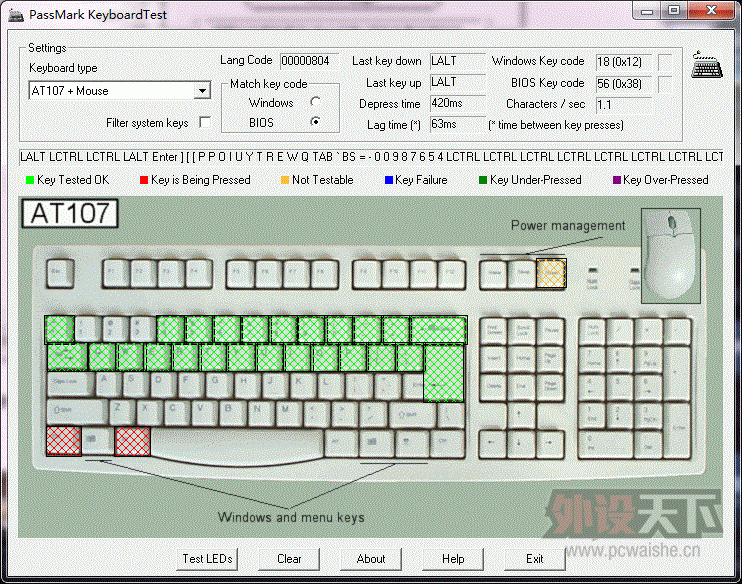The image size is (742, 584).
Task: Click the Clear button
Action: pyautogui.click(x=289, y=559)
